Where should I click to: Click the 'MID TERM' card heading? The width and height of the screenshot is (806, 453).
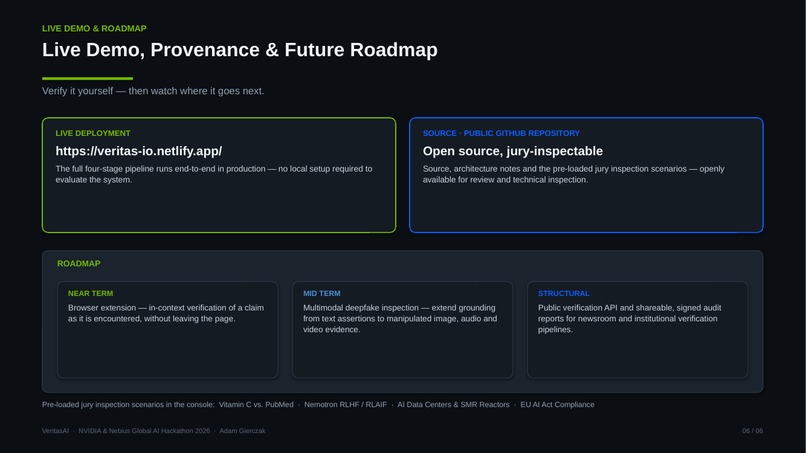click(x=321, y=293)
